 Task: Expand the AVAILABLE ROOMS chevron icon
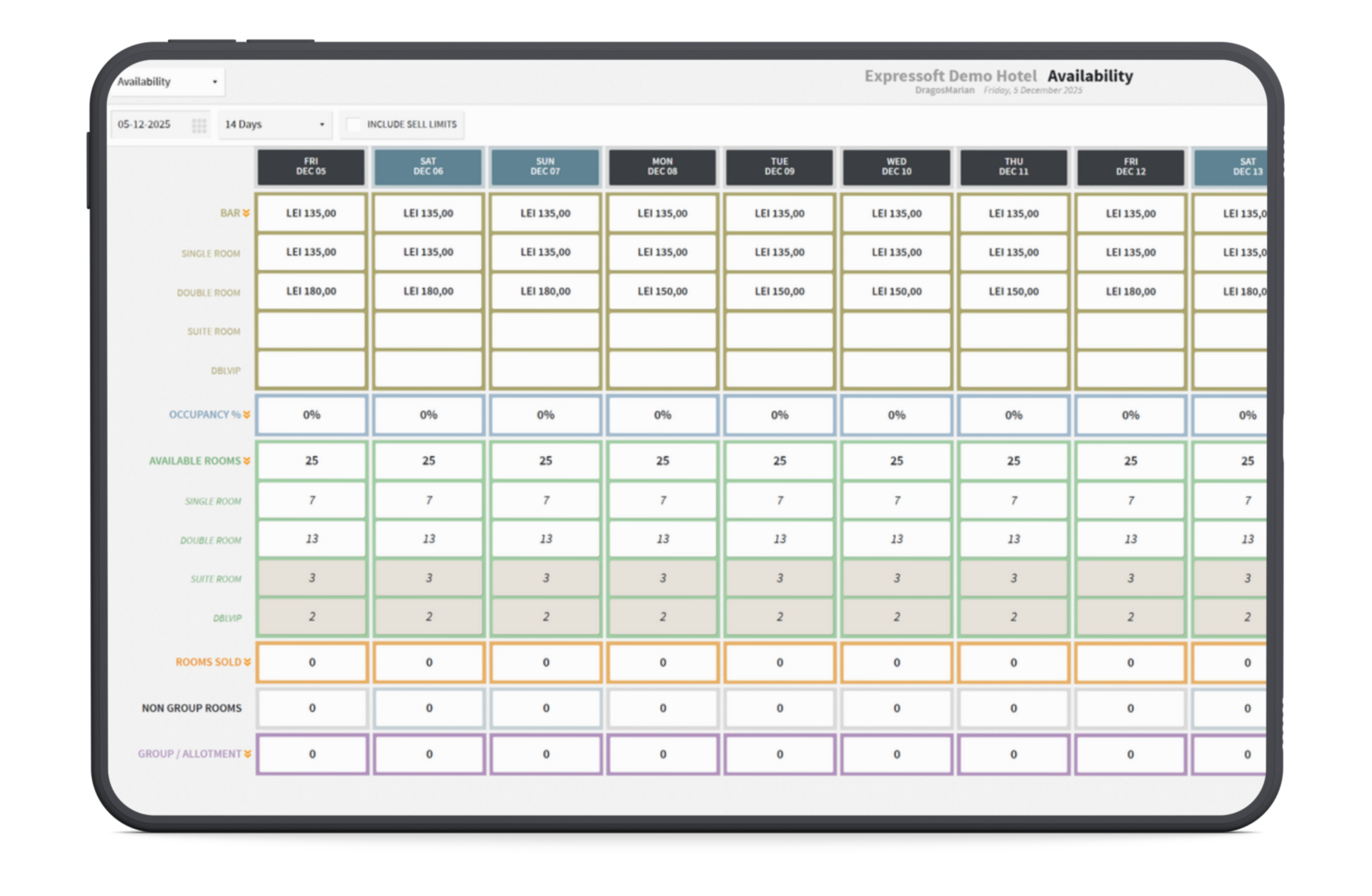[247, 461]
